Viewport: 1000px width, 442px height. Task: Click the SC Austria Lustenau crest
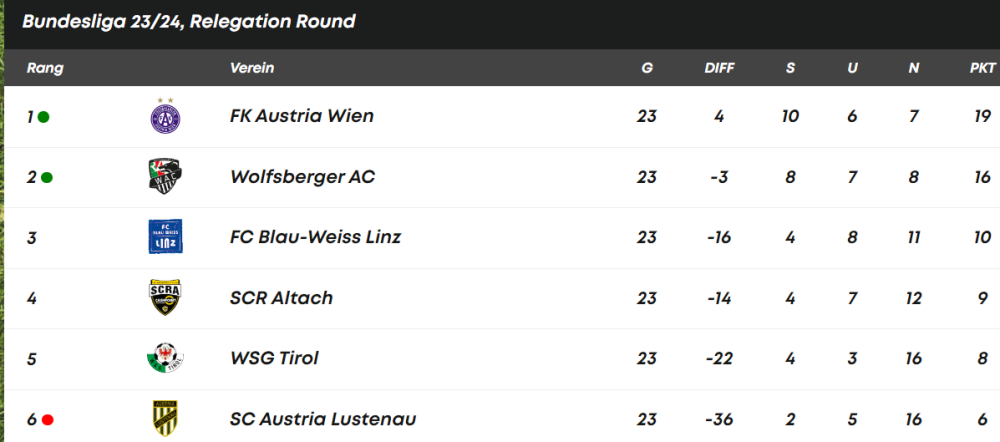164,418
